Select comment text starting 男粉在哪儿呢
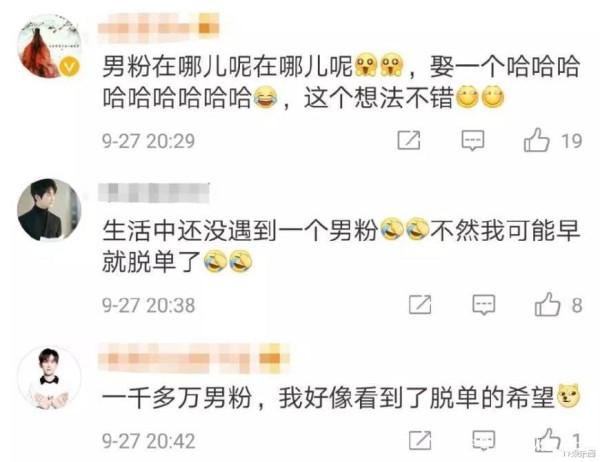The width and height of the screenshot is (600, 462). pos(341,82)
